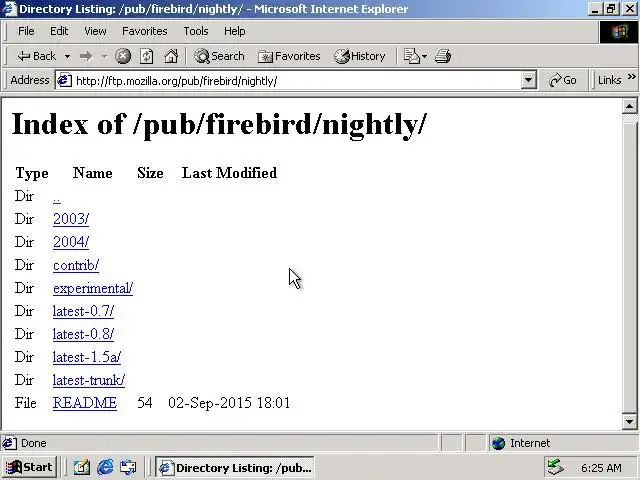
Task: Open the latest-1.5a/ directory link
Action: [87, 357]
